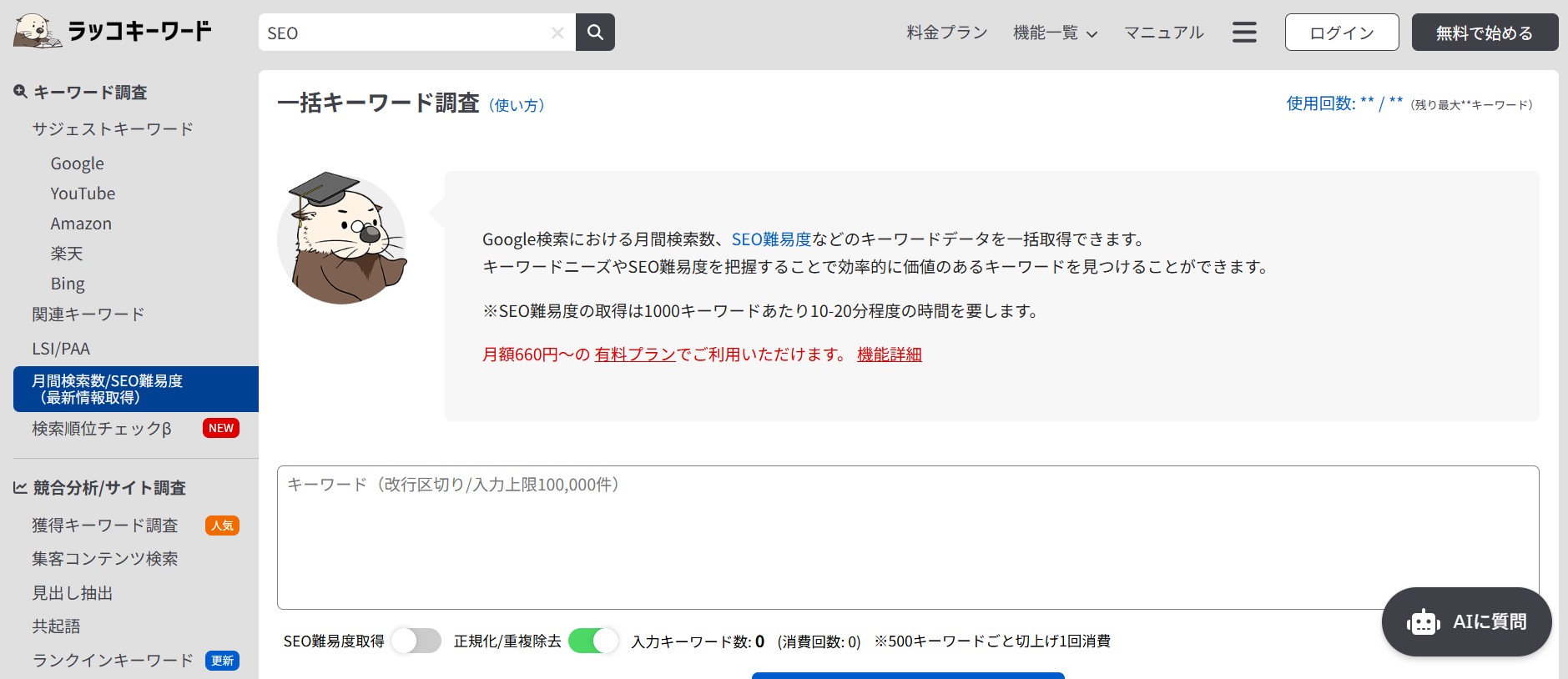Select Google suggest source

(78, 163)
